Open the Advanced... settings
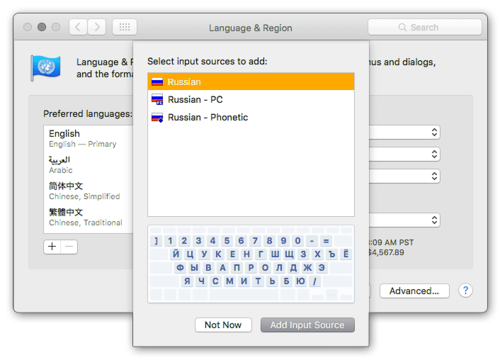Viewport: 500px width, 360px height. (414, 291)
